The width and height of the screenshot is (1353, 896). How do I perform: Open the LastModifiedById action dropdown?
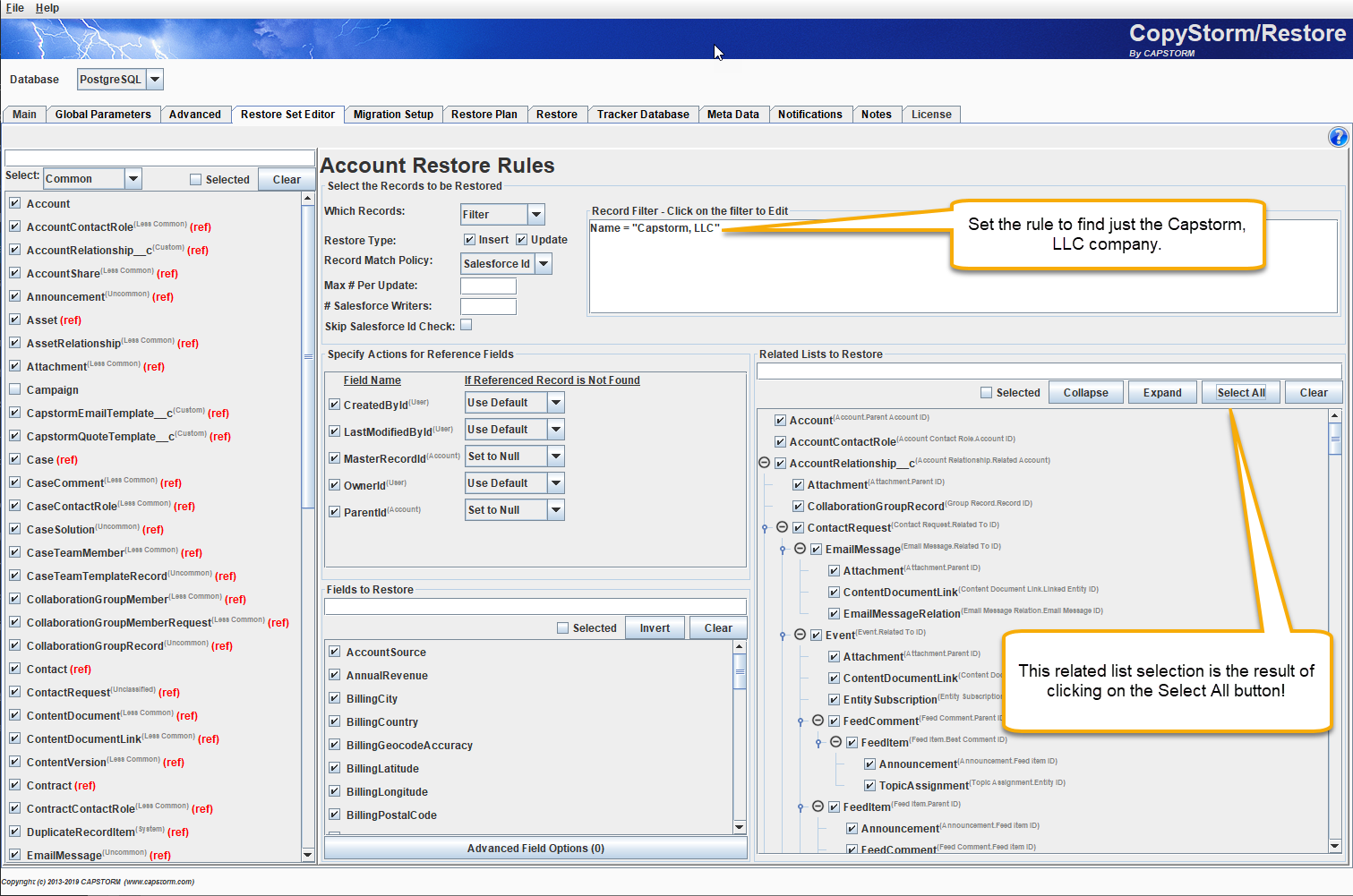click(556, 430)
